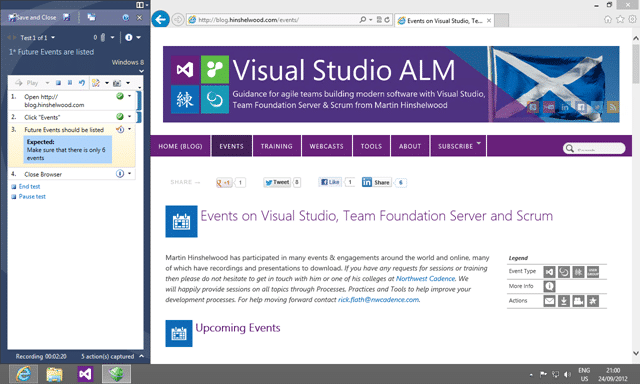This screenshot has width=640, height=384.
Task: Open the WEBCASTS nav item
Action: click(327, 146)
